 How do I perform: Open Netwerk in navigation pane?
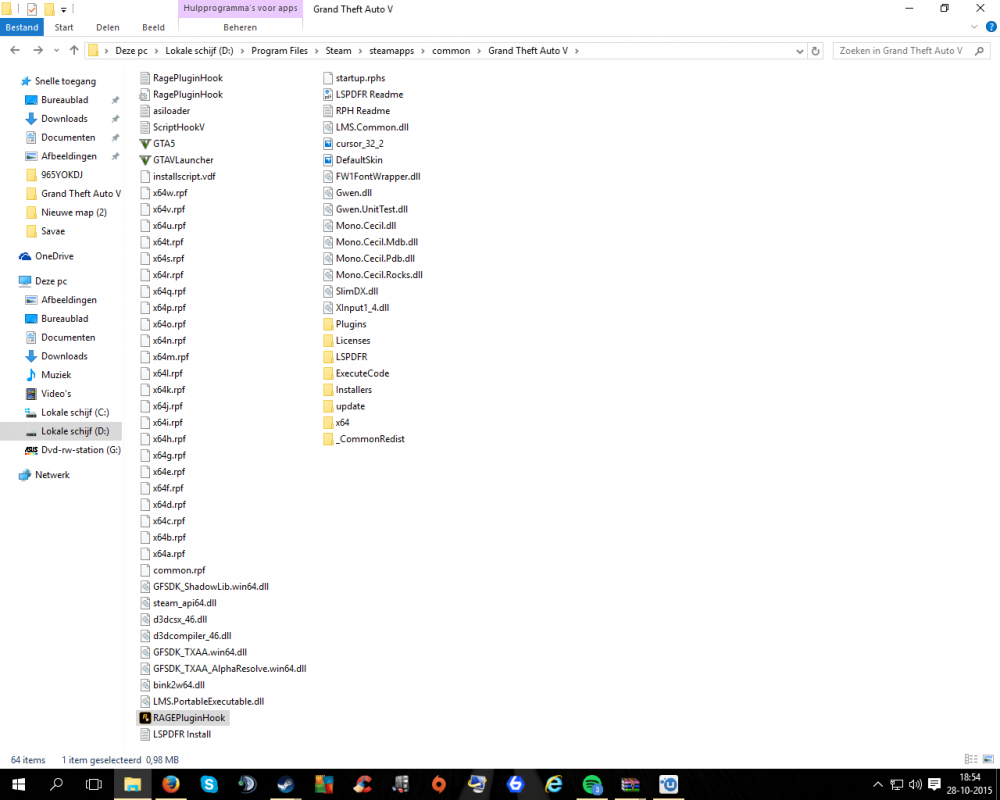point(45,475)
